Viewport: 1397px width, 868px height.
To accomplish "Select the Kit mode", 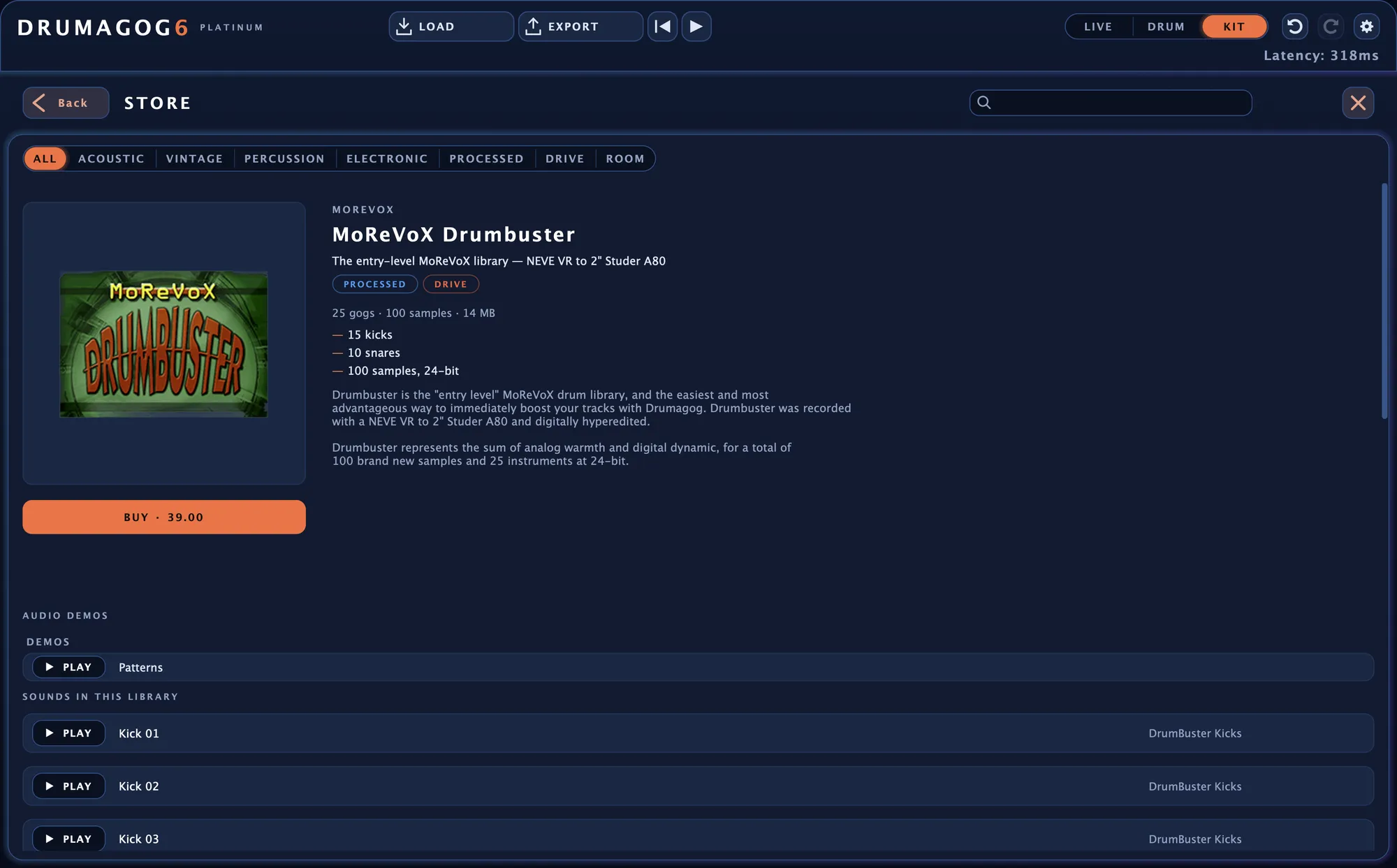I will pyautogui.click(x=1234, y=27).
